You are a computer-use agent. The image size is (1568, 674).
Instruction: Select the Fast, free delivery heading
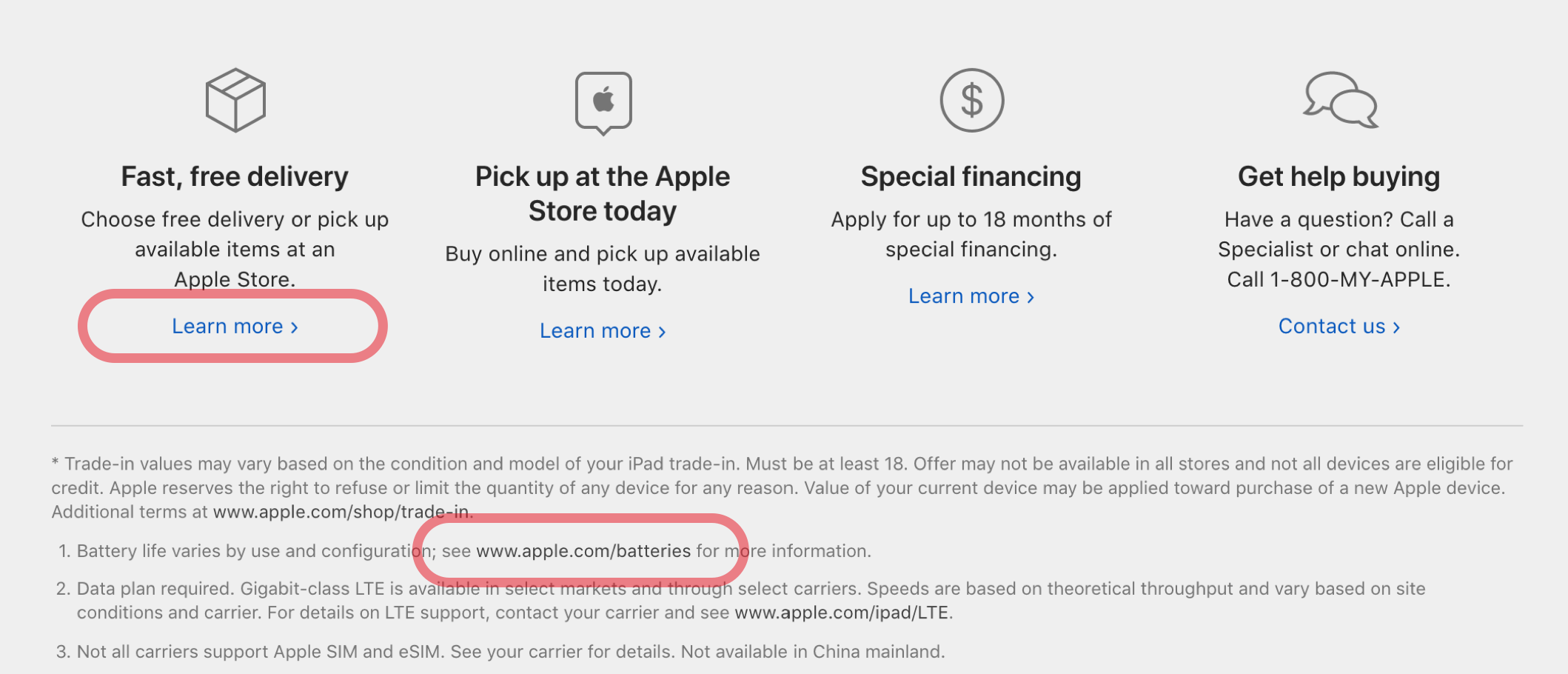point(235,177)
